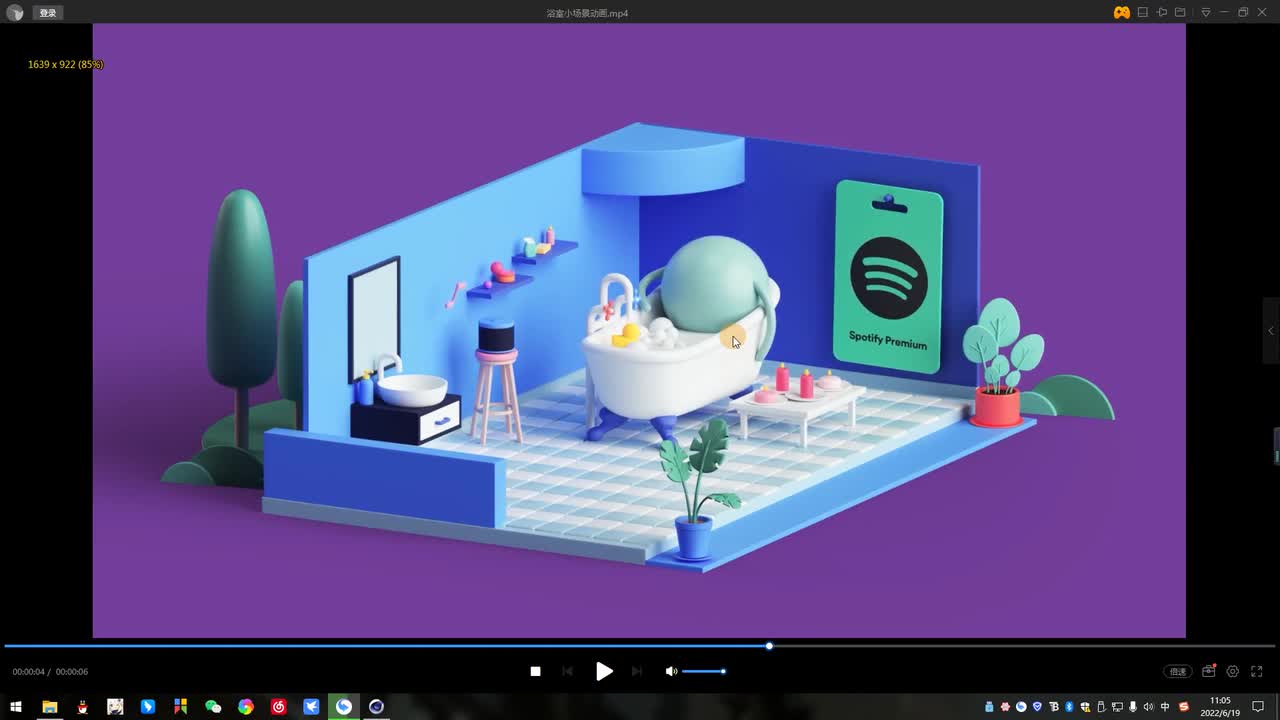
Task: Enter fullscreen mode with the expand icon
Action: click(1257, 671)
